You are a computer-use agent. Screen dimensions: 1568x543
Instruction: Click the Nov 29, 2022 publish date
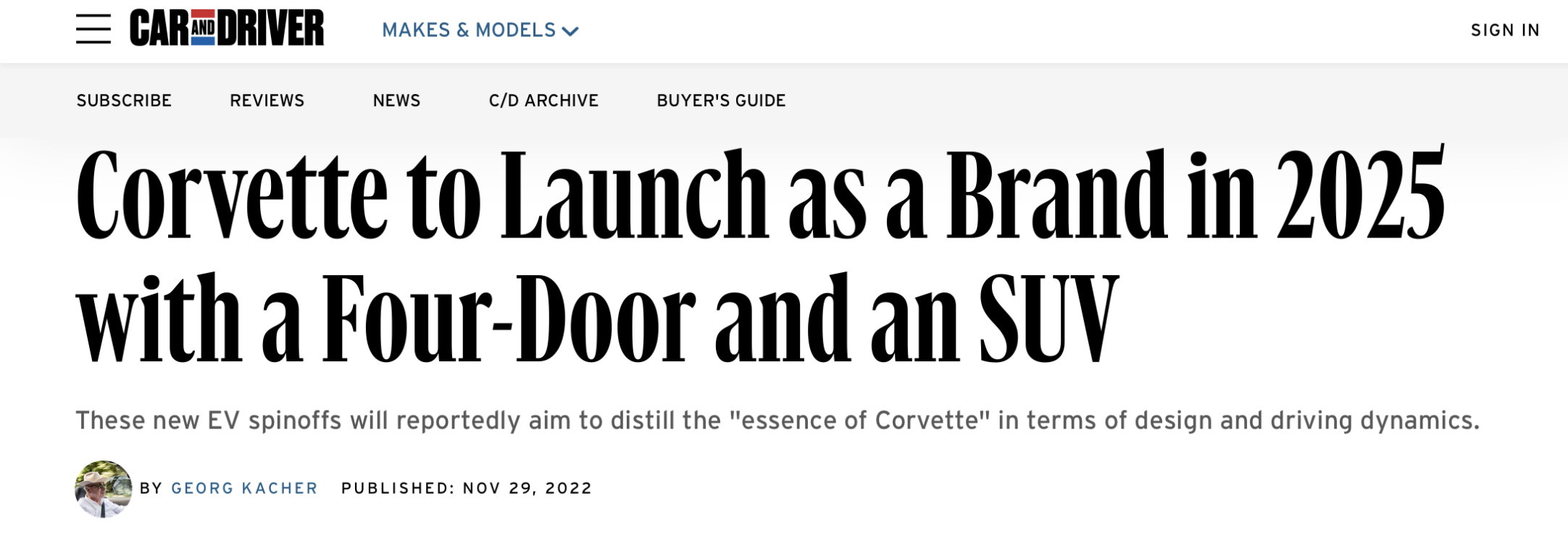point(527,489)
